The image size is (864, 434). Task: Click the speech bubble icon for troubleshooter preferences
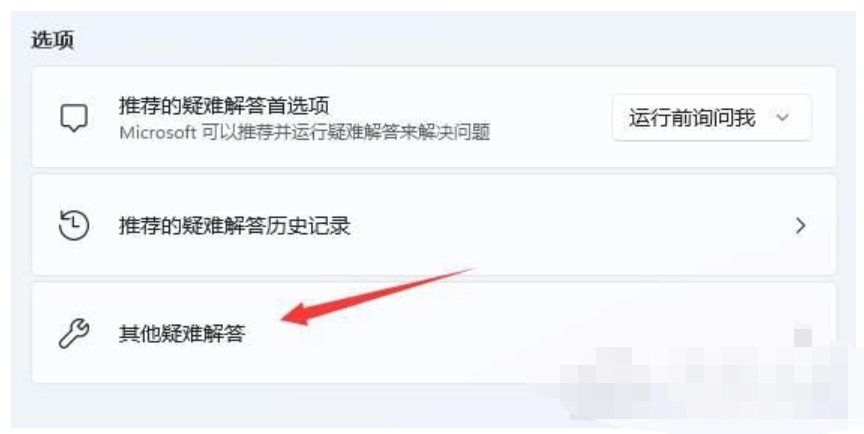pos(74,117)
